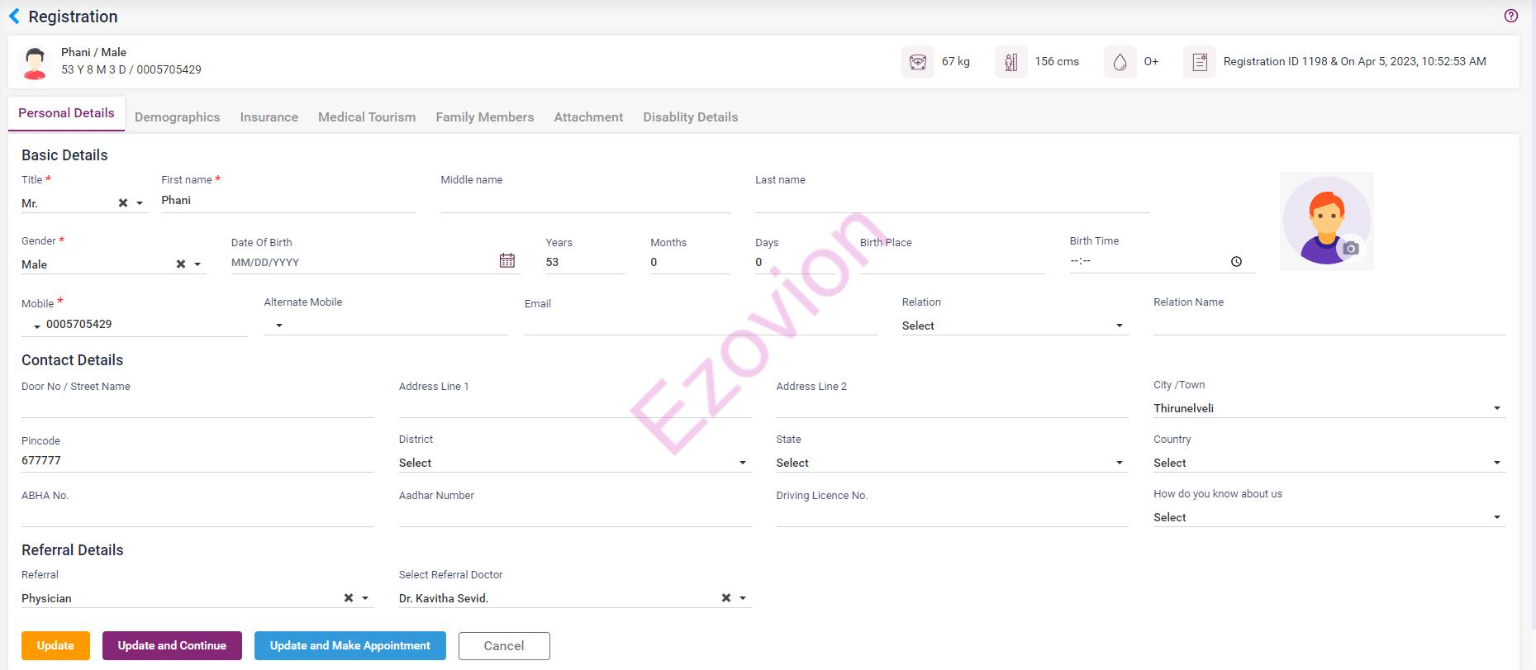
Task: Click the Email field
Action: point(700,324)
